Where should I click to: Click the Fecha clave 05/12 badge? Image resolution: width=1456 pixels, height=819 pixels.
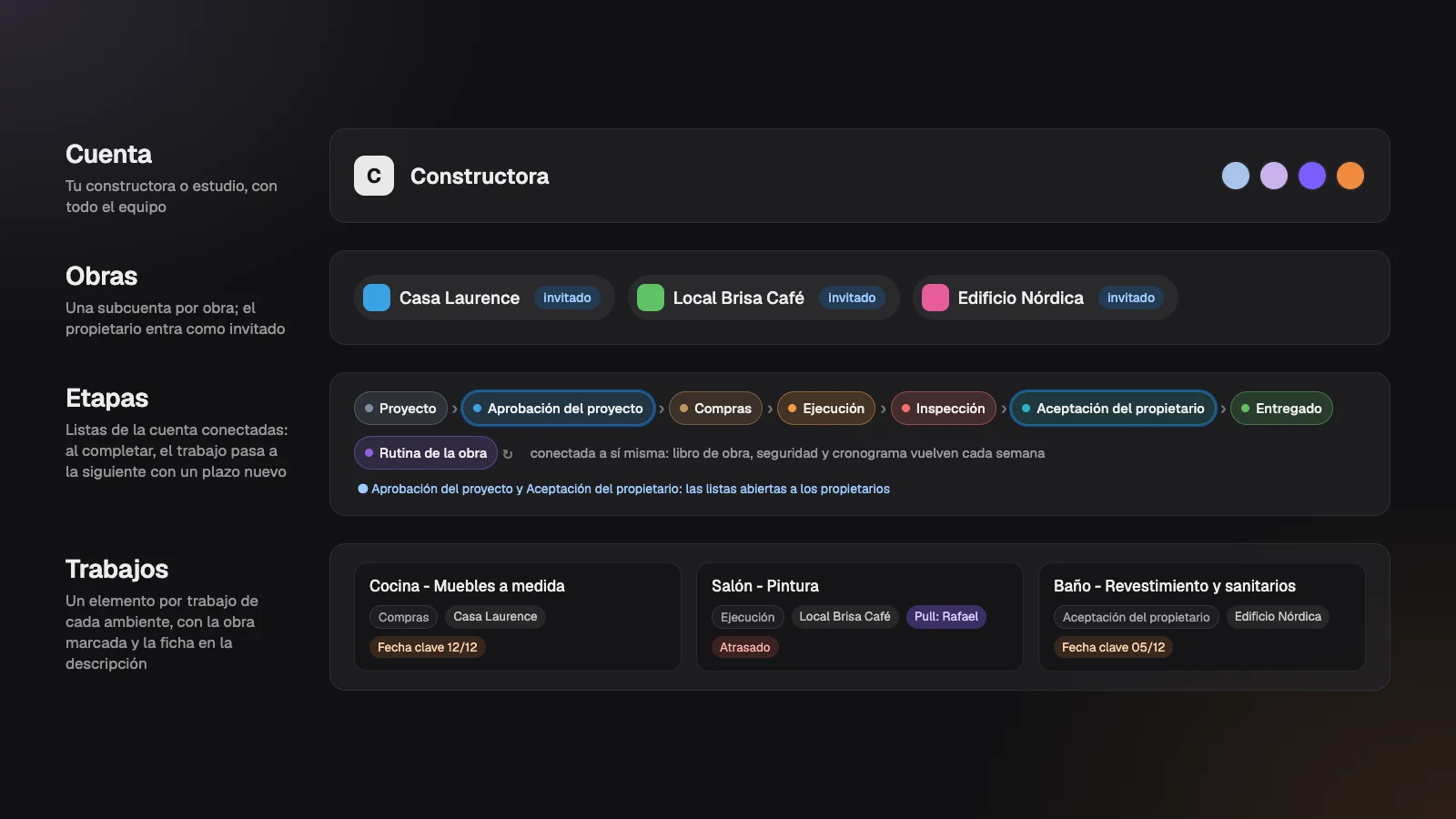(x=1113, y=647)
